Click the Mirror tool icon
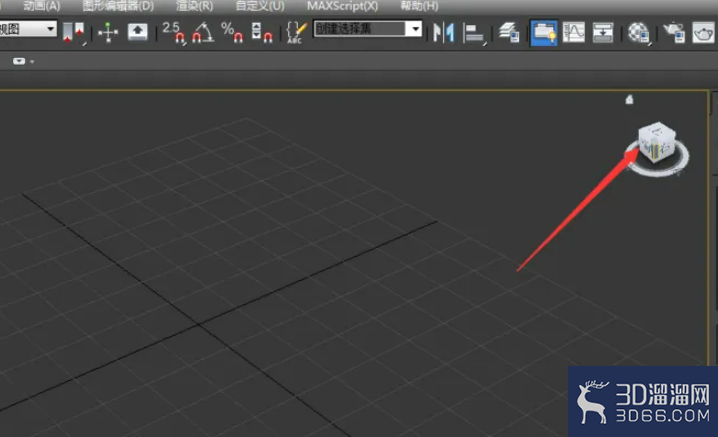718x437 pixels. click(x=444, y=33)
